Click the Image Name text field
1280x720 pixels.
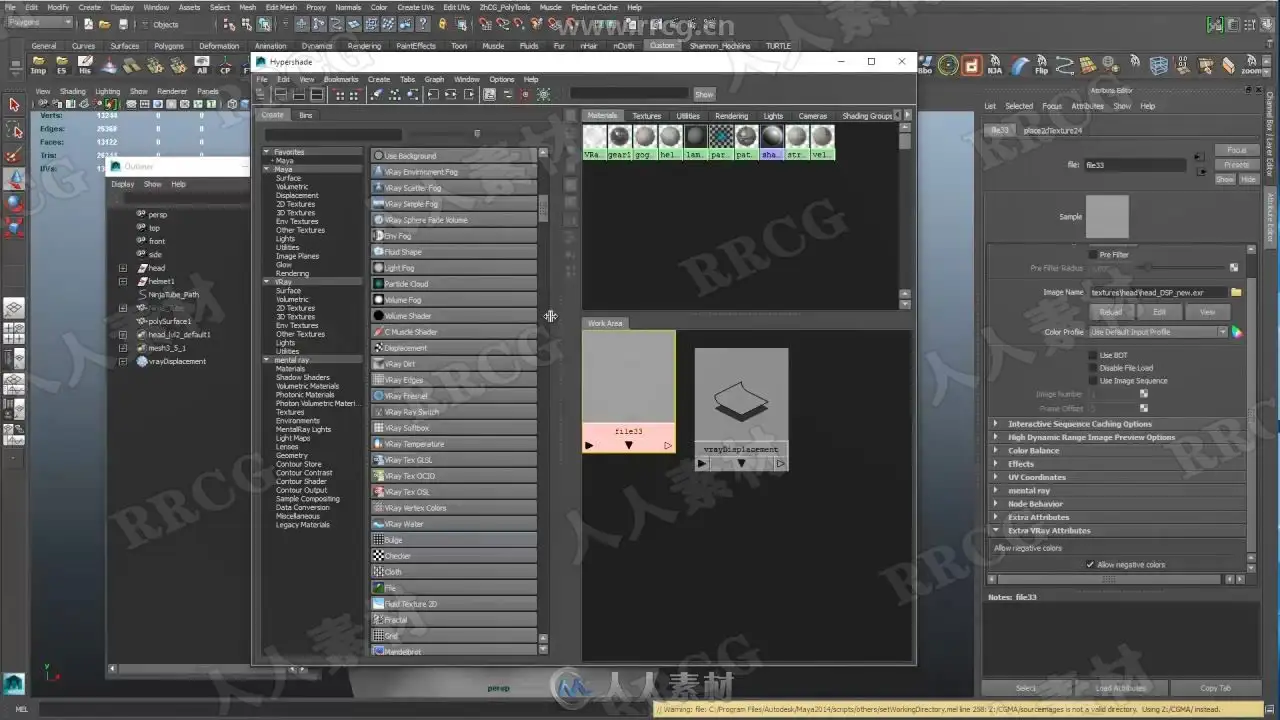tap(1158, 293)
